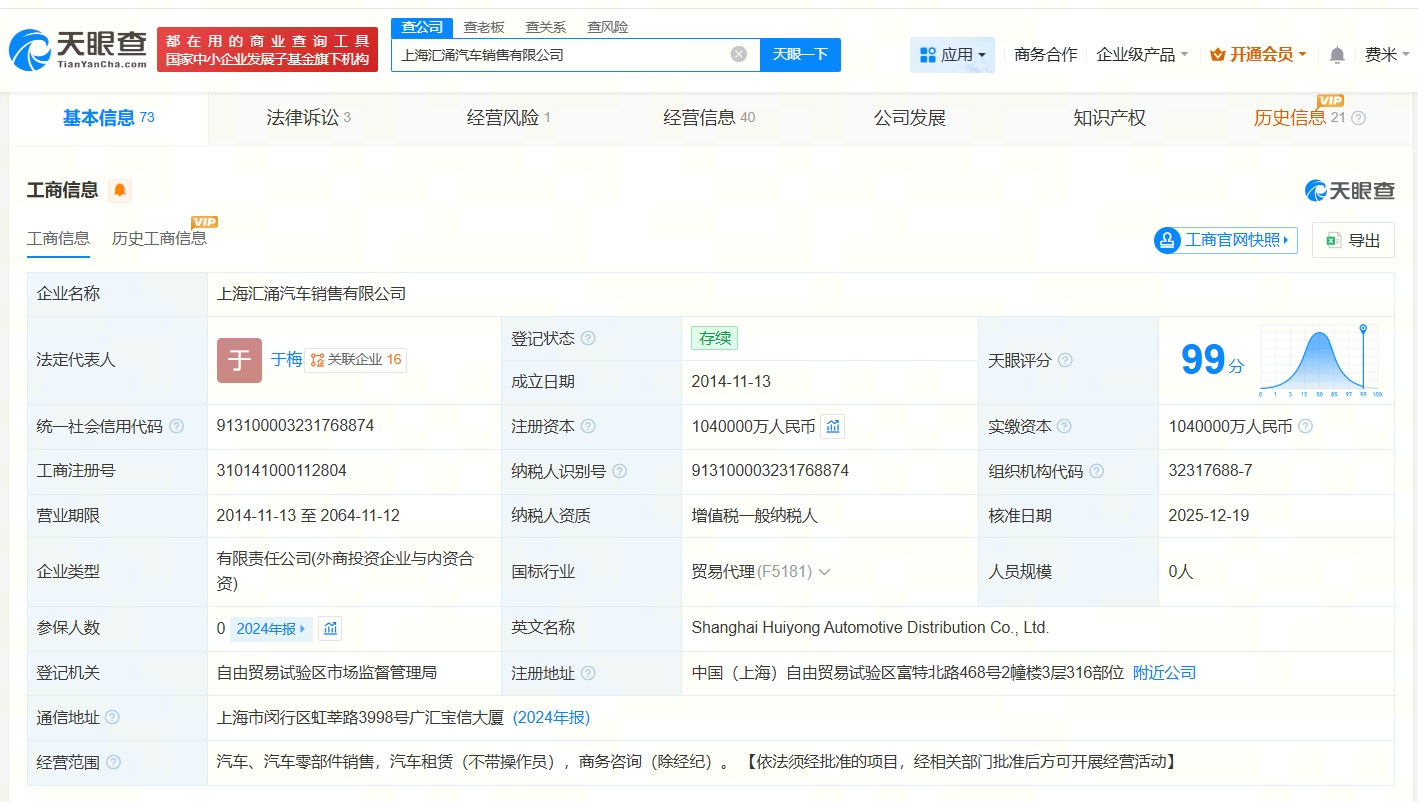Open the 商务合作 link

pos(1045,55)
